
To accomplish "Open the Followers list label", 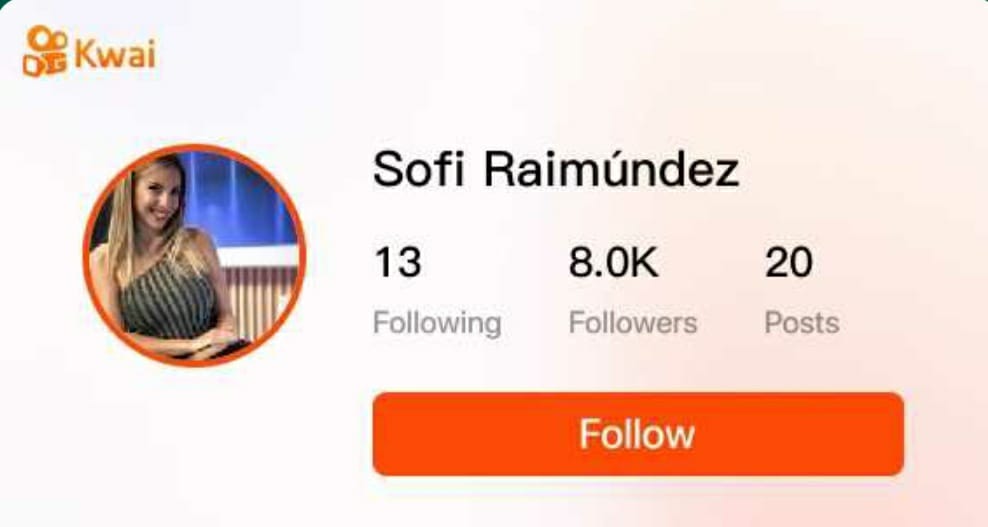I will pos(633,323).
